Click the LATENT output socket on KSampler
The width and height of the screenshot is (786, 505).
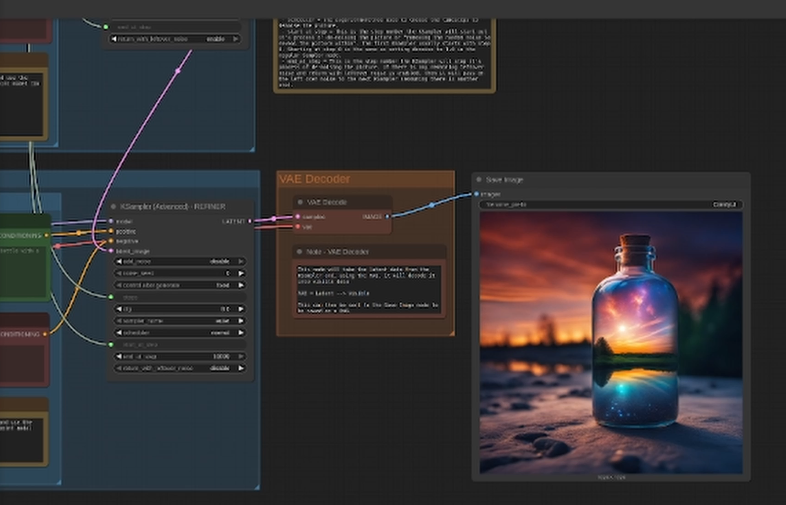tap(249, 221)
